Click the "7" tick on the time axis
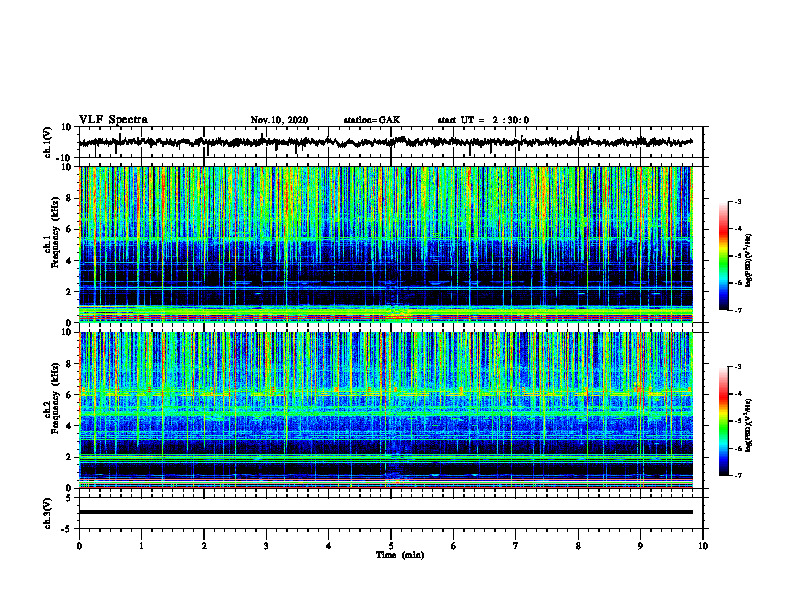Viewport: 792px width, 612px height. pyautogui.click(x=516, y=546)
